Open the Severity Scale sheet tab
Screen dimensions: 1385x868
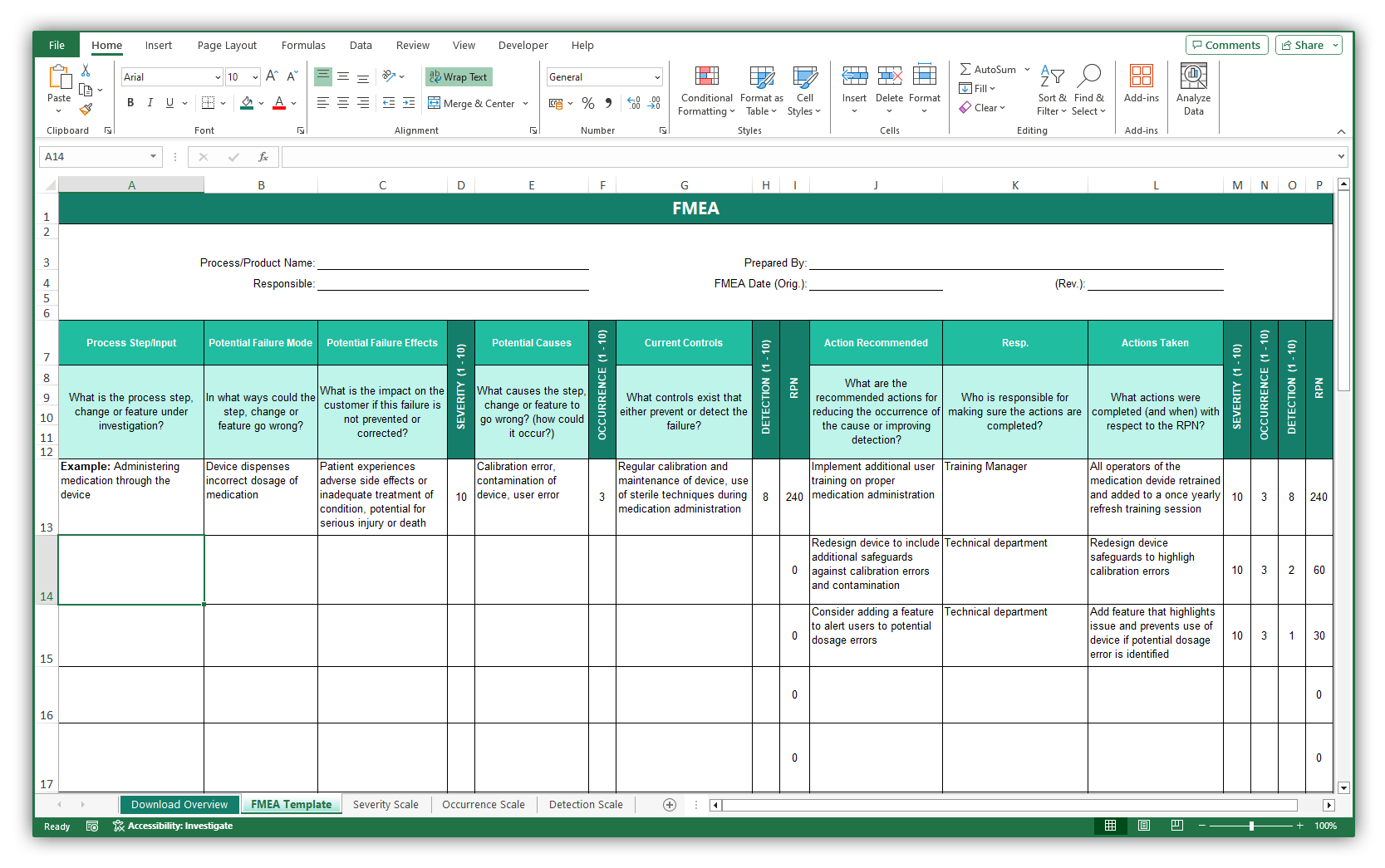[386, 804]
